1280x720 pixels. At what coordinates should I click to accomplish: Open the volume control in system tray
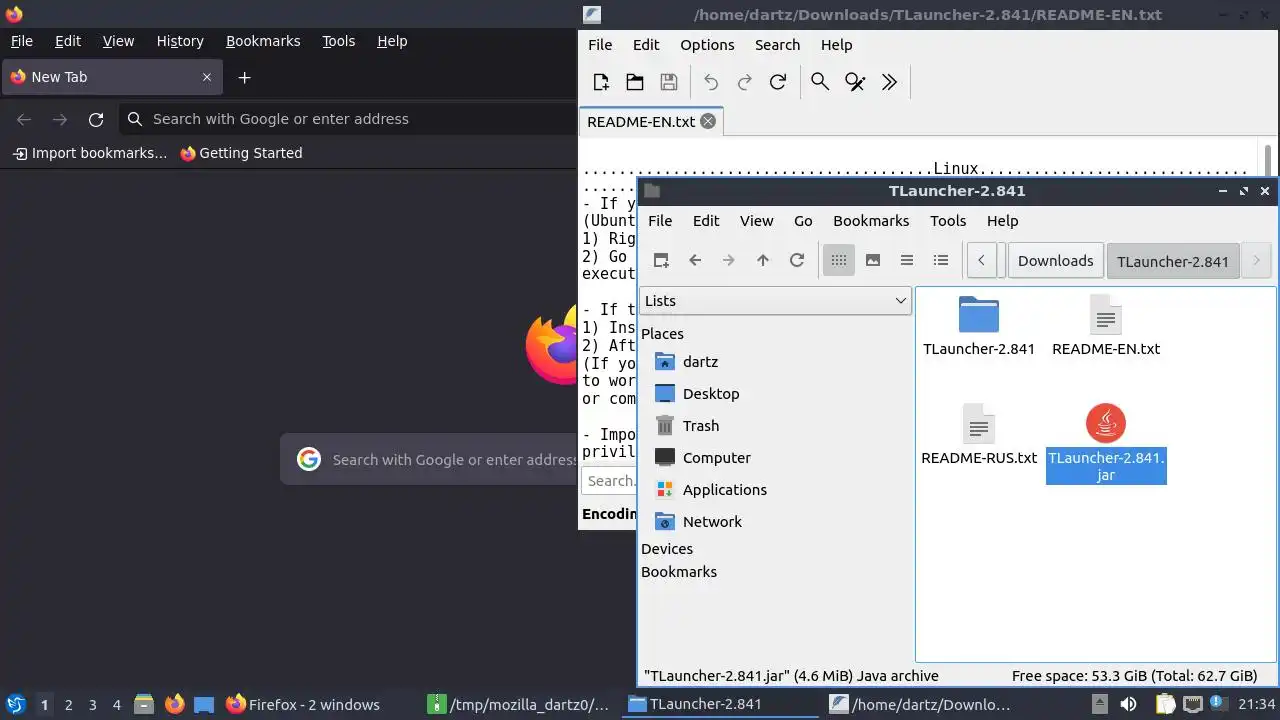point(1128,704)
